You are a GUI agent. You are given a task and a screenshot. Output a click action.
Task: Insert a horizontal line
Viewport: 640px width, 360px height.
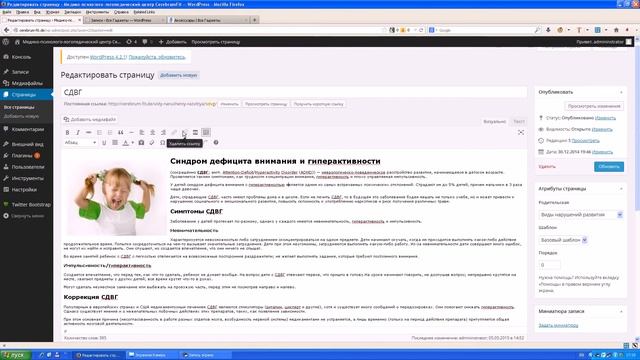pos(131,132)
